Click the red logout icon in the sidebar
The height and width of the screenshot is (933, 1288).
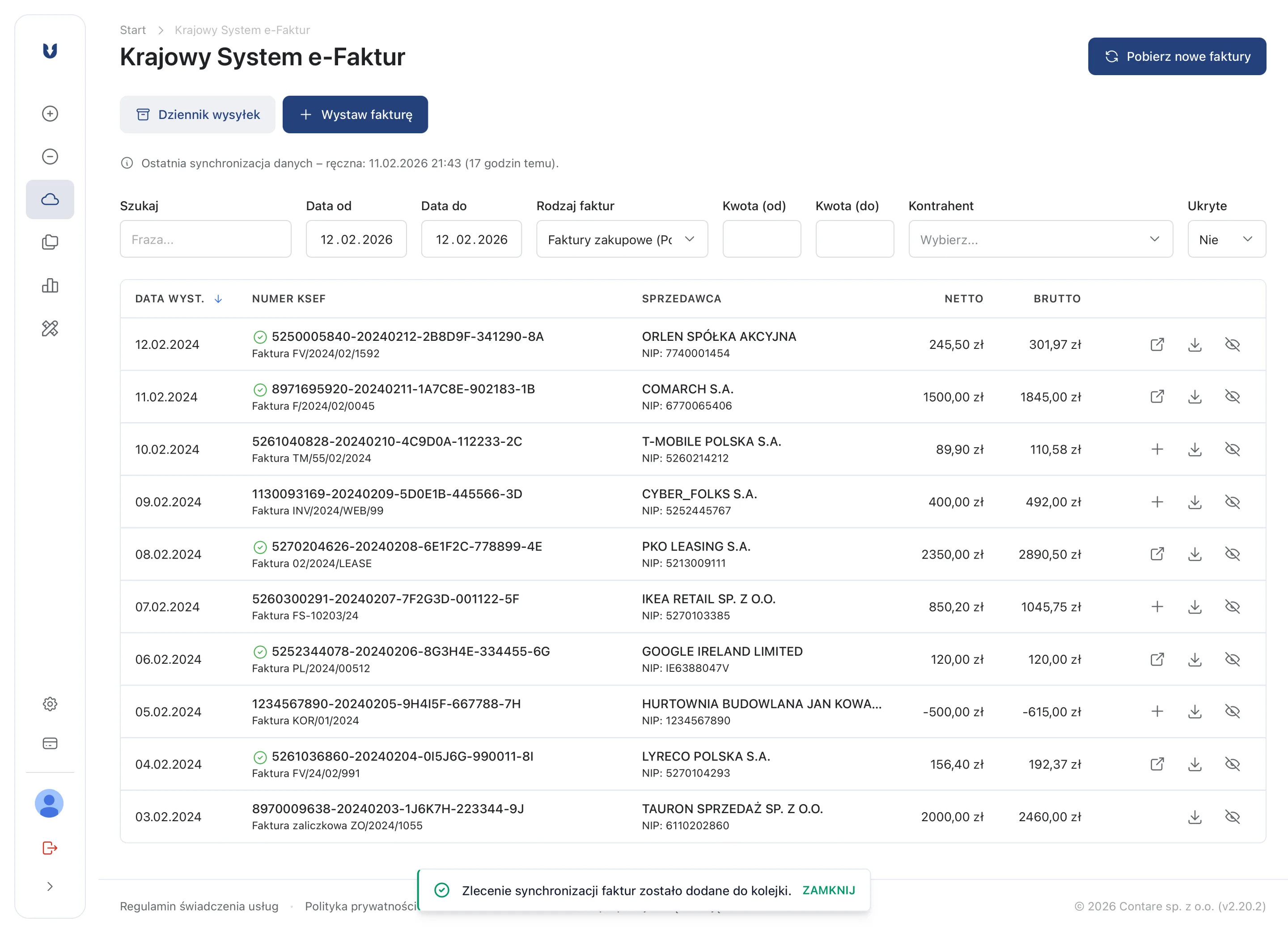50,848
